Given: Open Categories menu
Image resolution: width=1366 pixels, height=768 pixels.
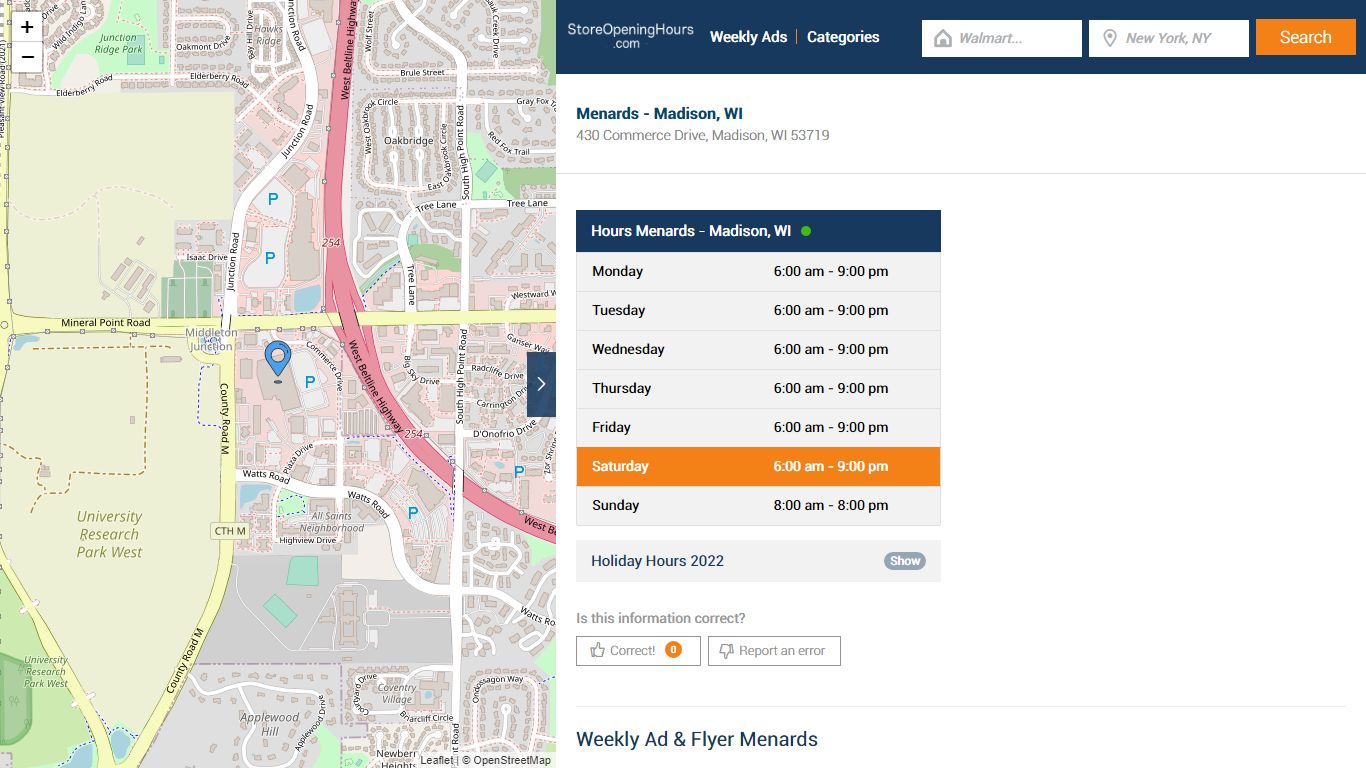Looking at the screenshot, I should click(x=843, y=37).
